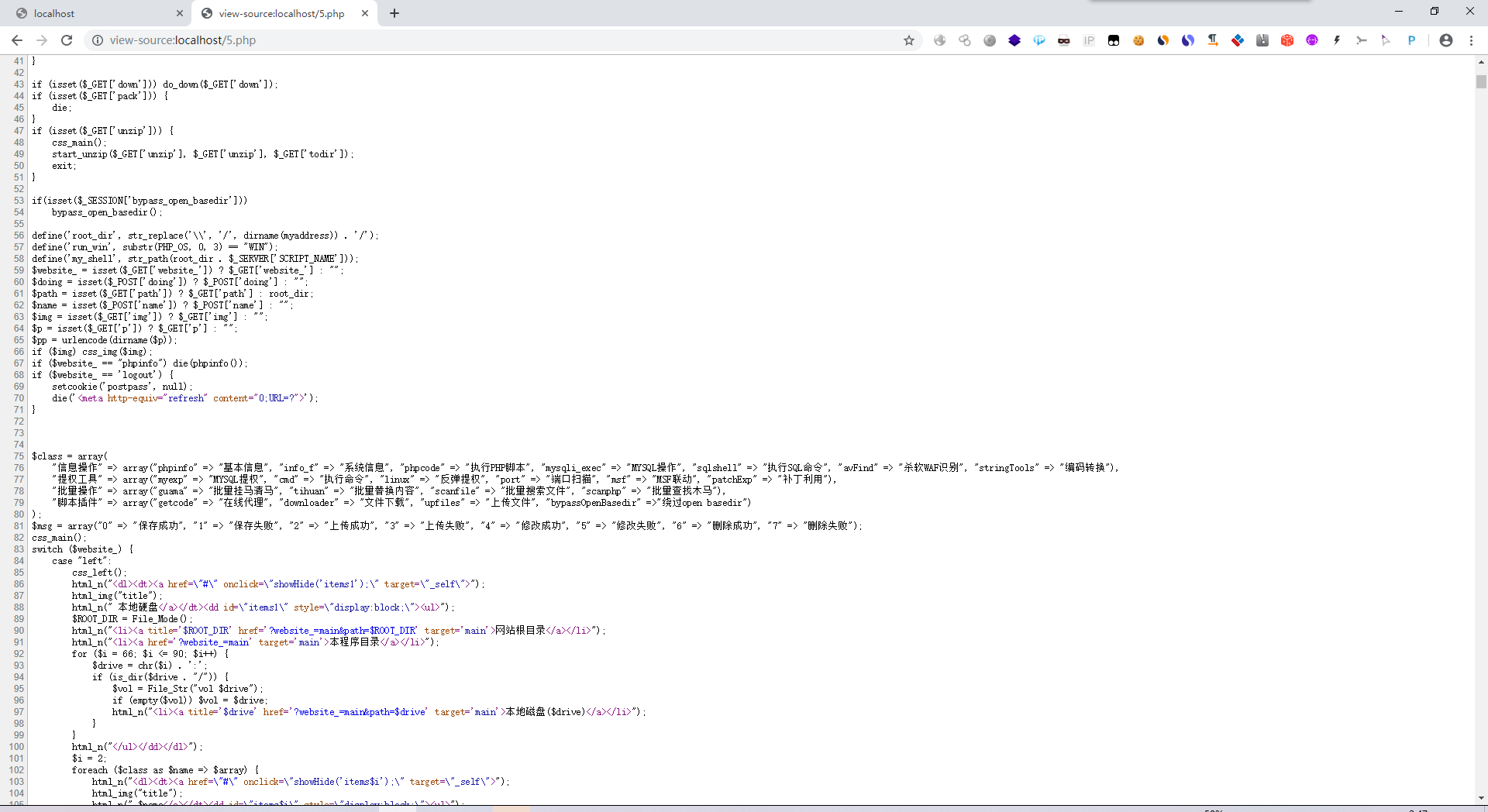Click the '$msg = array' line

[x=447, y=526]
